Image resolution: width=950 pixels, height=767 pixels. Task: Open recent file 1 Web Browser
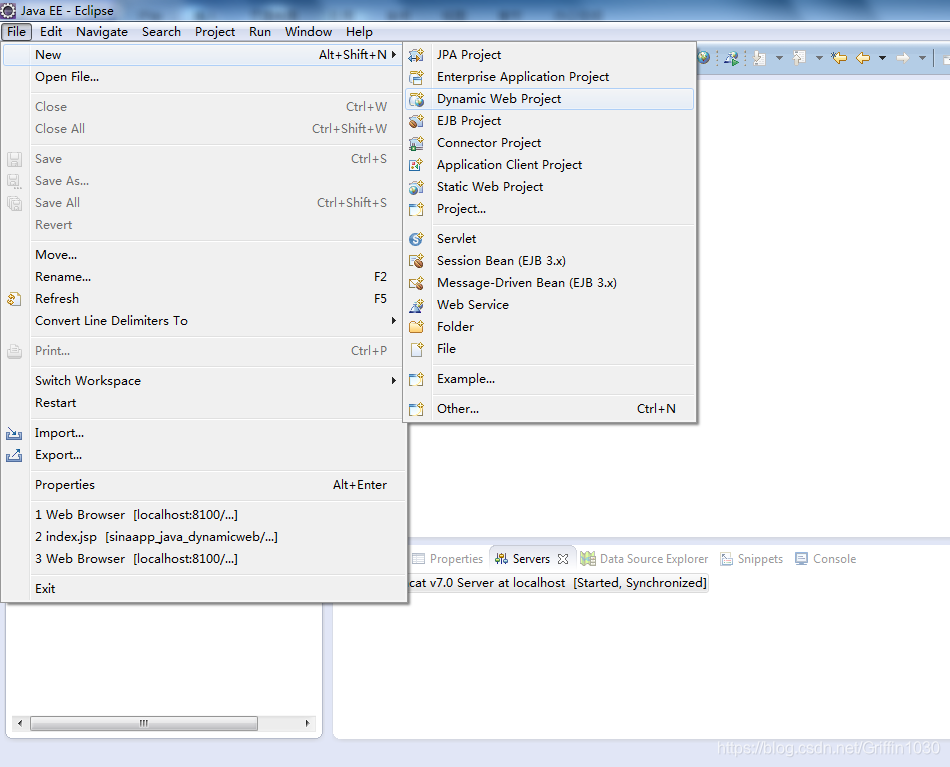coord(202,515)
